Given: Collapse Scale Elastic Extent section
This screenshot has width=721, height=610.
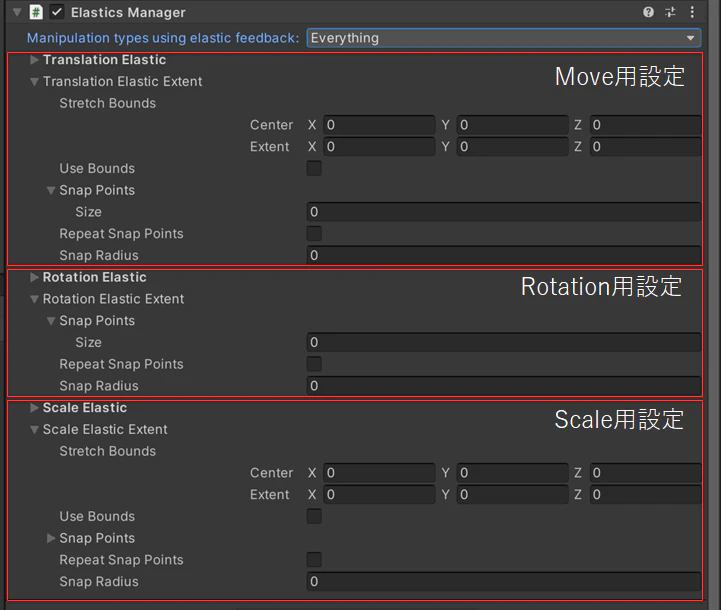Looking at the screenshot, I should (x=34, y=430).
